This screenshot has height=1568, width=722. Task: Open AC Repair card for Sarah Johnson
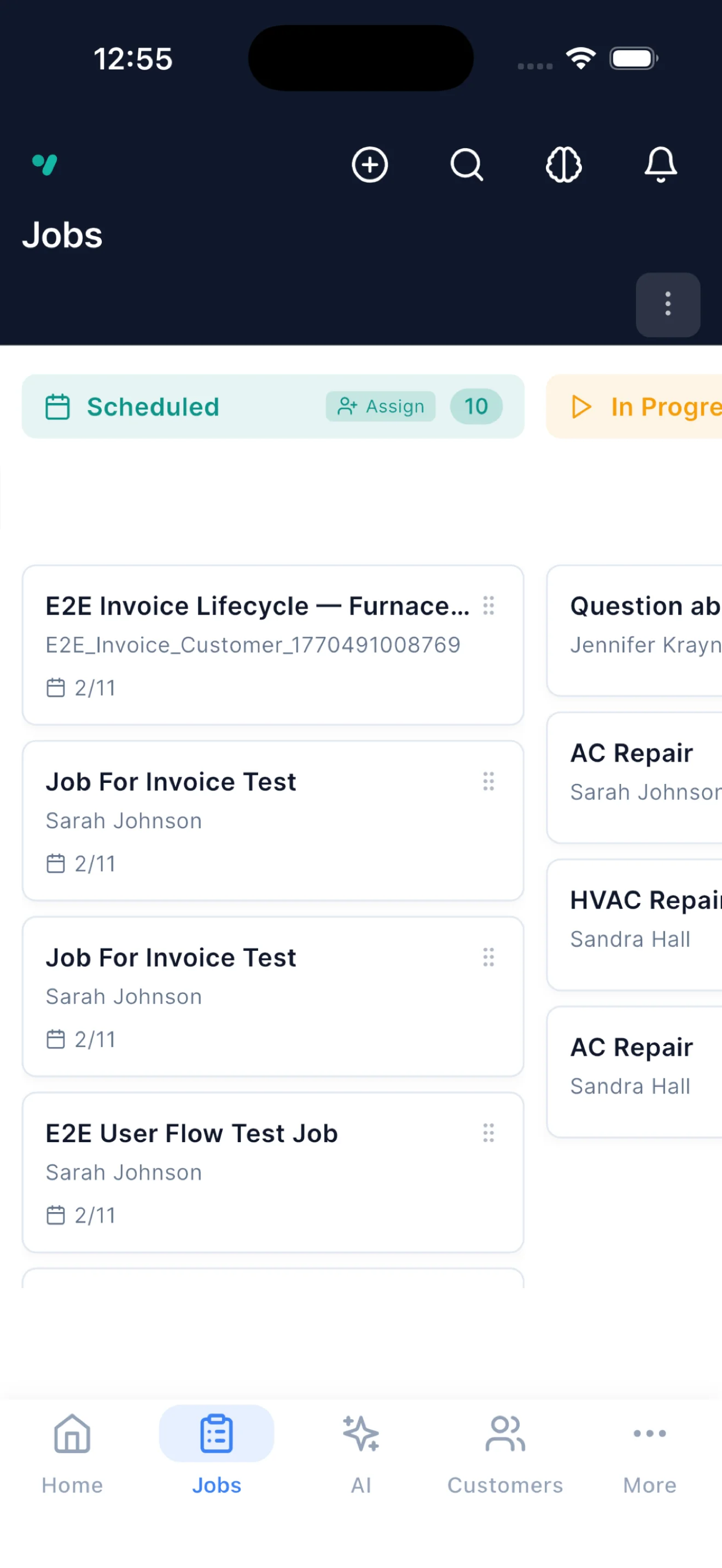634,777
